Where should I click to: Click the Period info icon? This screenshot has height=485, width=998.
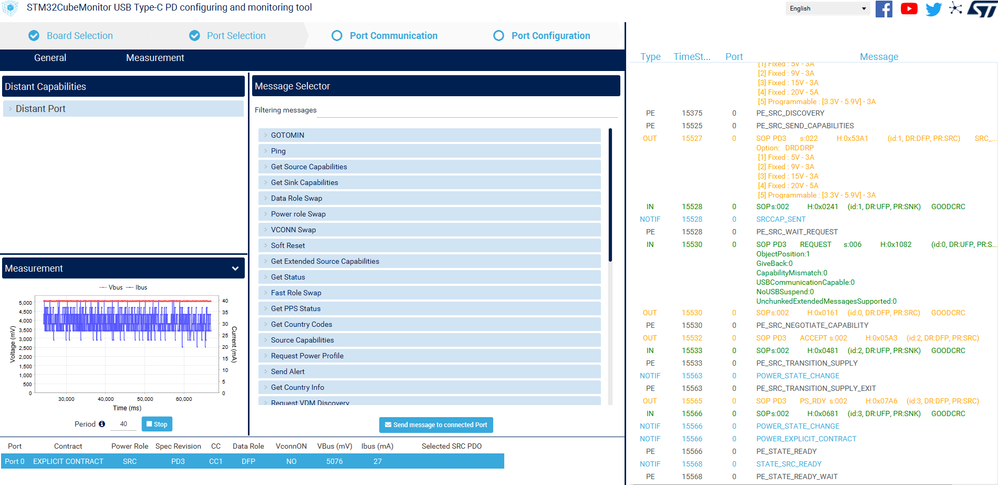coord(101,424)
